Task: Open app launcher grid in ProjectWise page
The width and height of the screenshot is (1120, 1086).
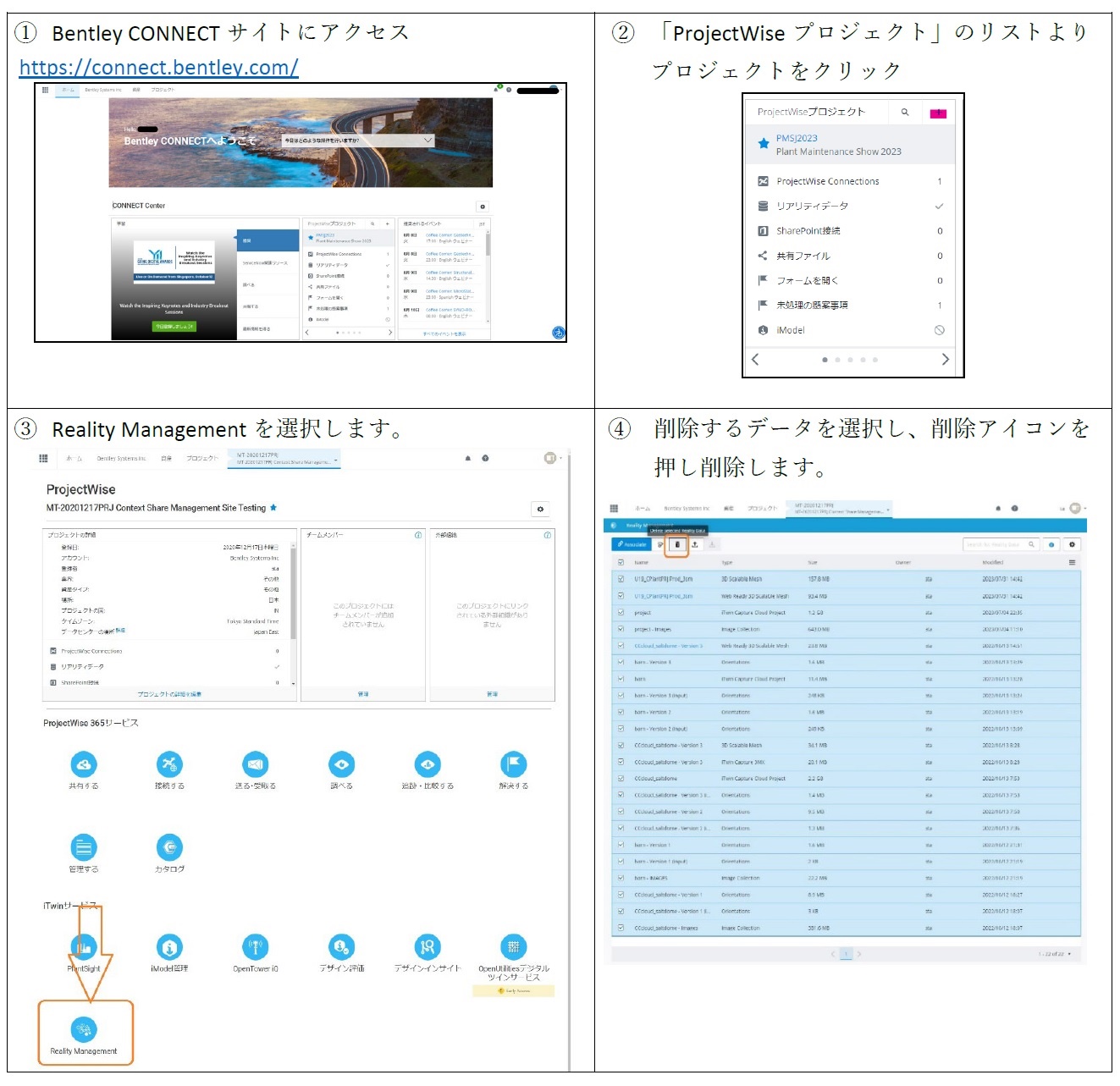Action: tap(43, 458)
